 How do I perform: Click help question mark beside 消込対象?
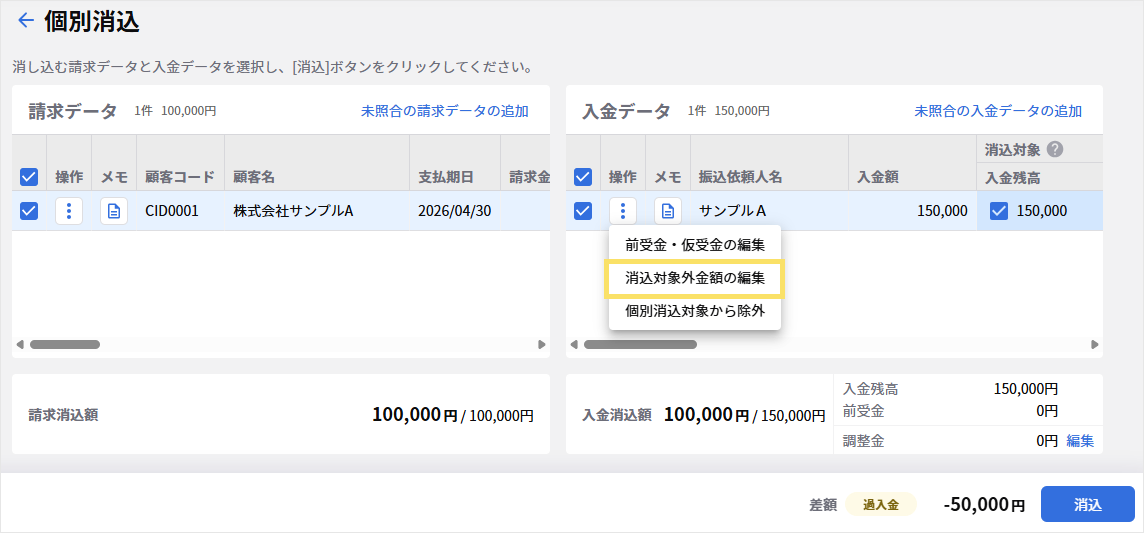click(1054, 149)
